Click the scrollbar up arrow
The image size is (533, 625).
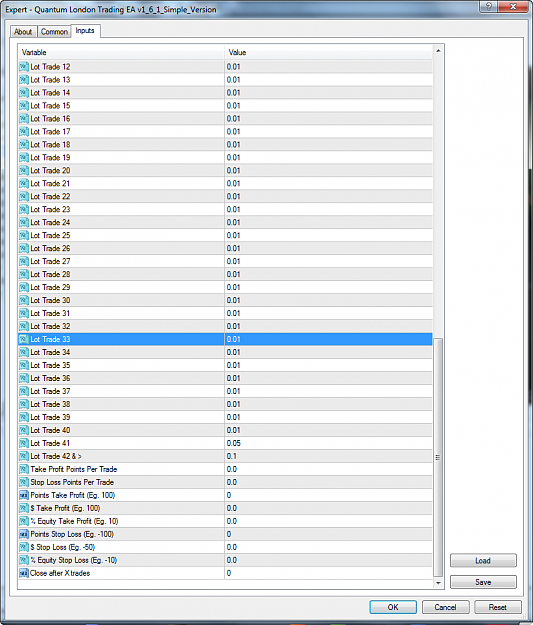click(x=438, y=51)
